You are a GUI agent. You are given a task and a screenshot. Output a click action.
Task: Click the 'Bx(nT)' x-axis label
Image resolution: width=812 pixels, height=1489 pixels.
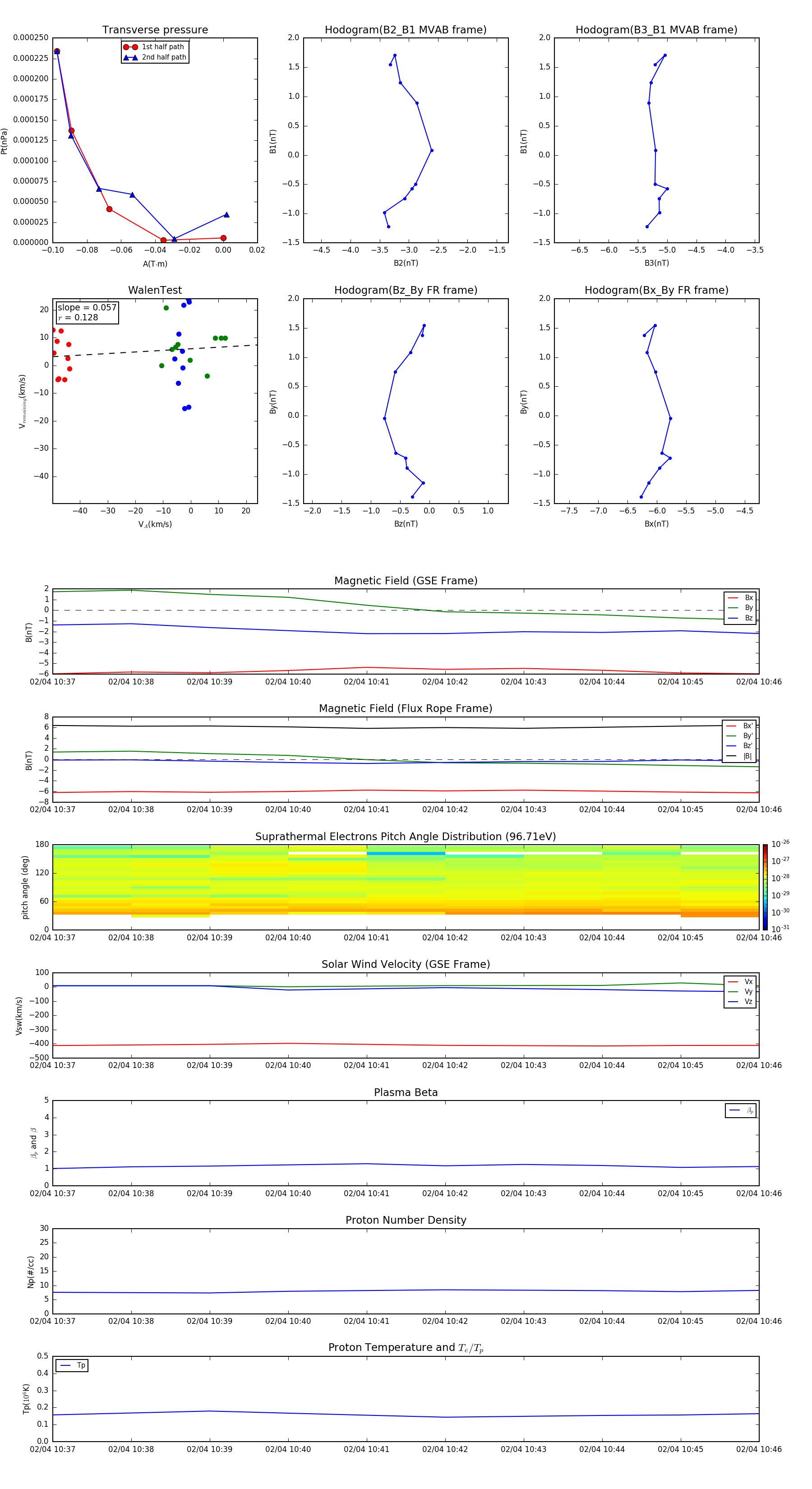pos(656,524)
